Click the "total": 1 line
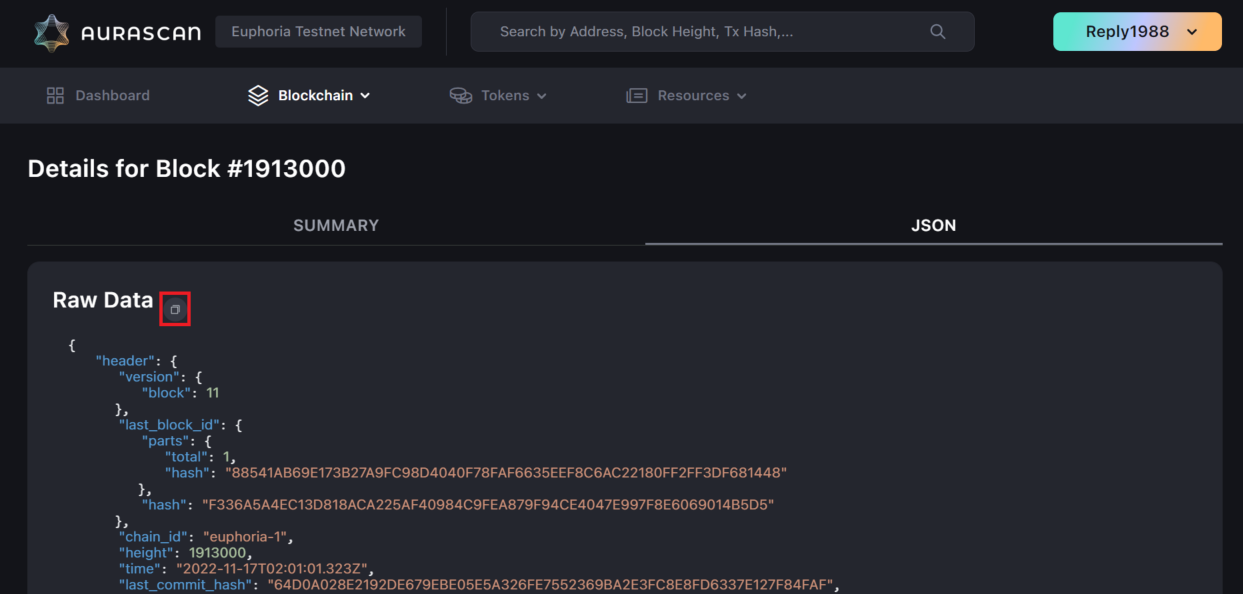This screenshot has height=594, width=1243. pyautogui.click(x=200, y=457)
